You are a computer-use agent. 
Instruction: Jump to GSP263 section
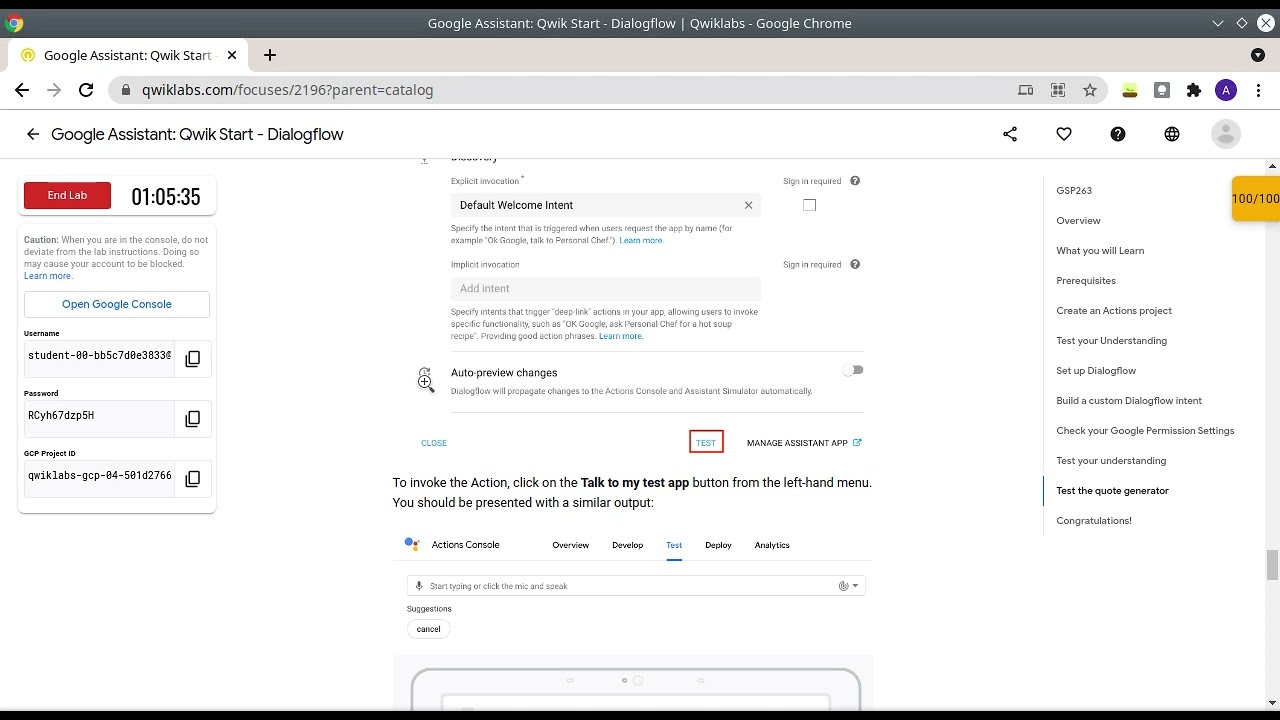(x=1074, y=190)
